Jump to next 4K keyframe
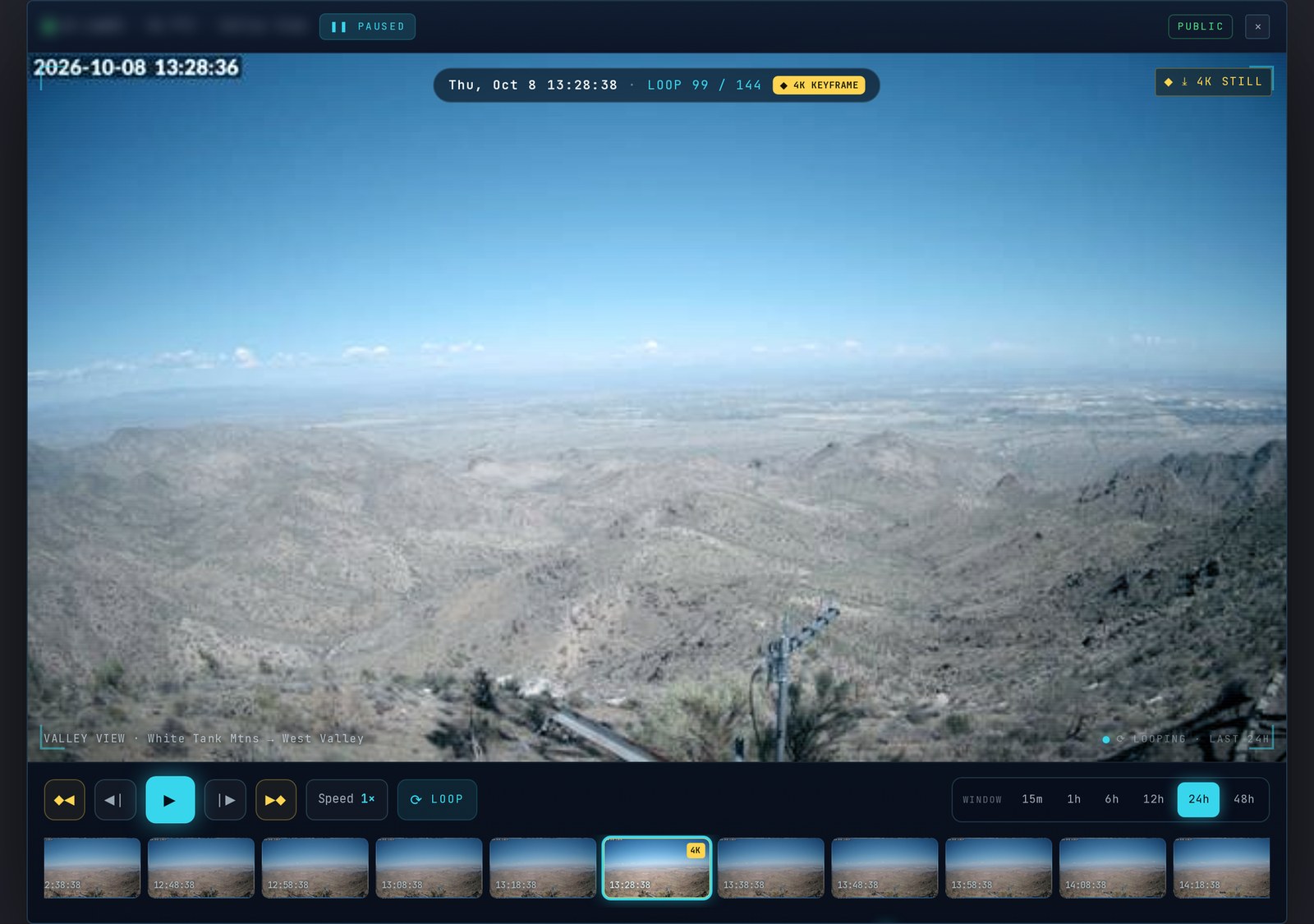The image size is (1314, 924). (x=276, y=800)
